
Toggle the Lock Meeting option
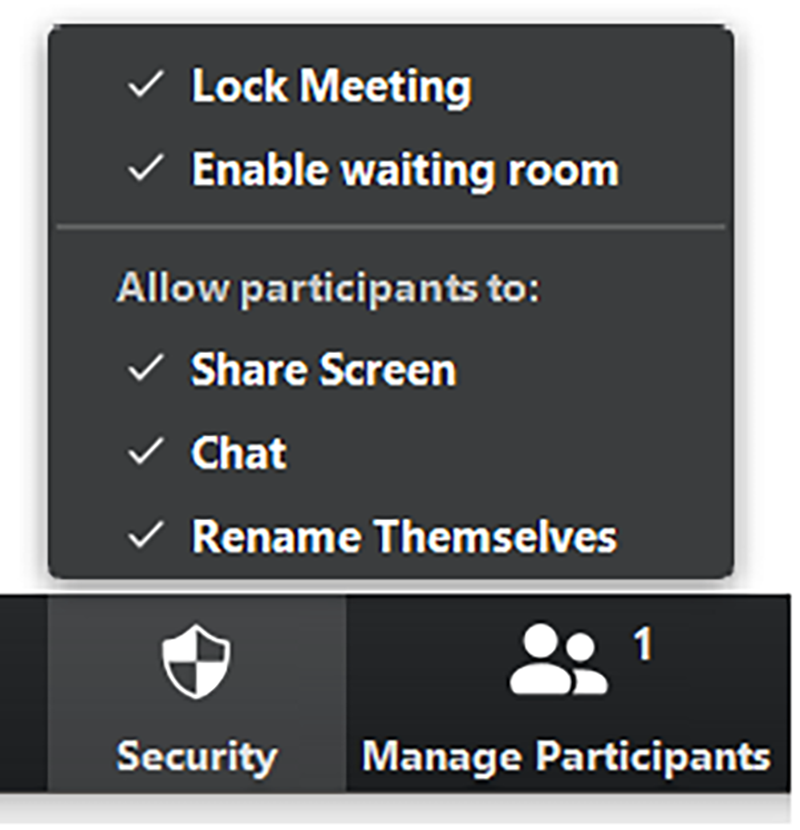[330, 87]
